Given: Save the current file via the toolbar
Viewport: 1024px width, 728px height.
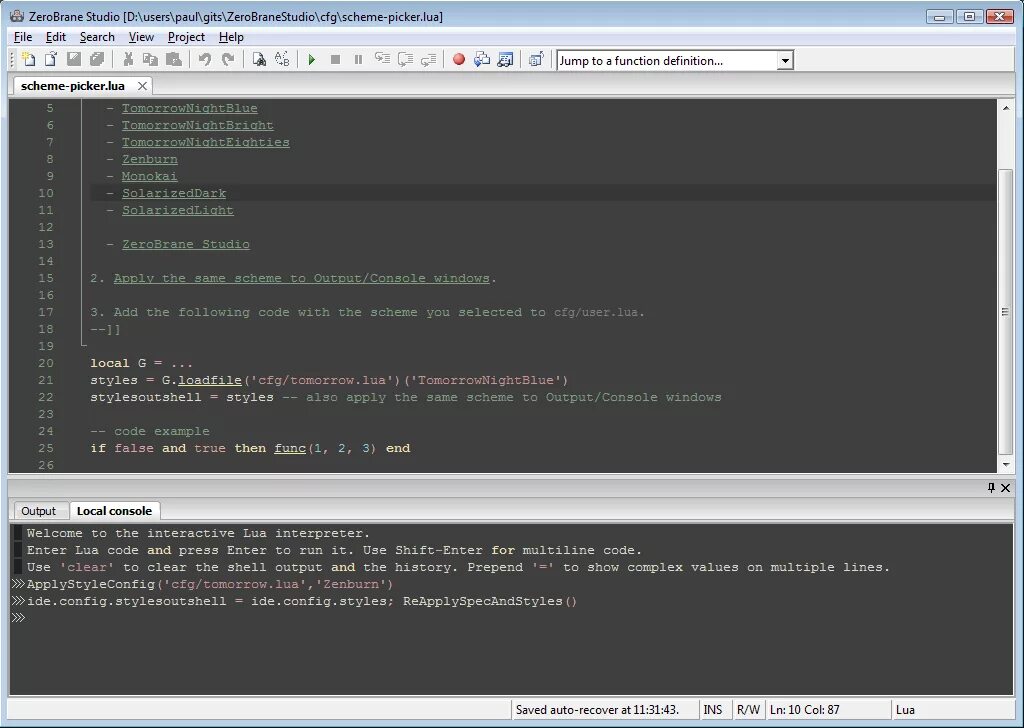Looking at the screenshot, I should [x=74, y=59].
